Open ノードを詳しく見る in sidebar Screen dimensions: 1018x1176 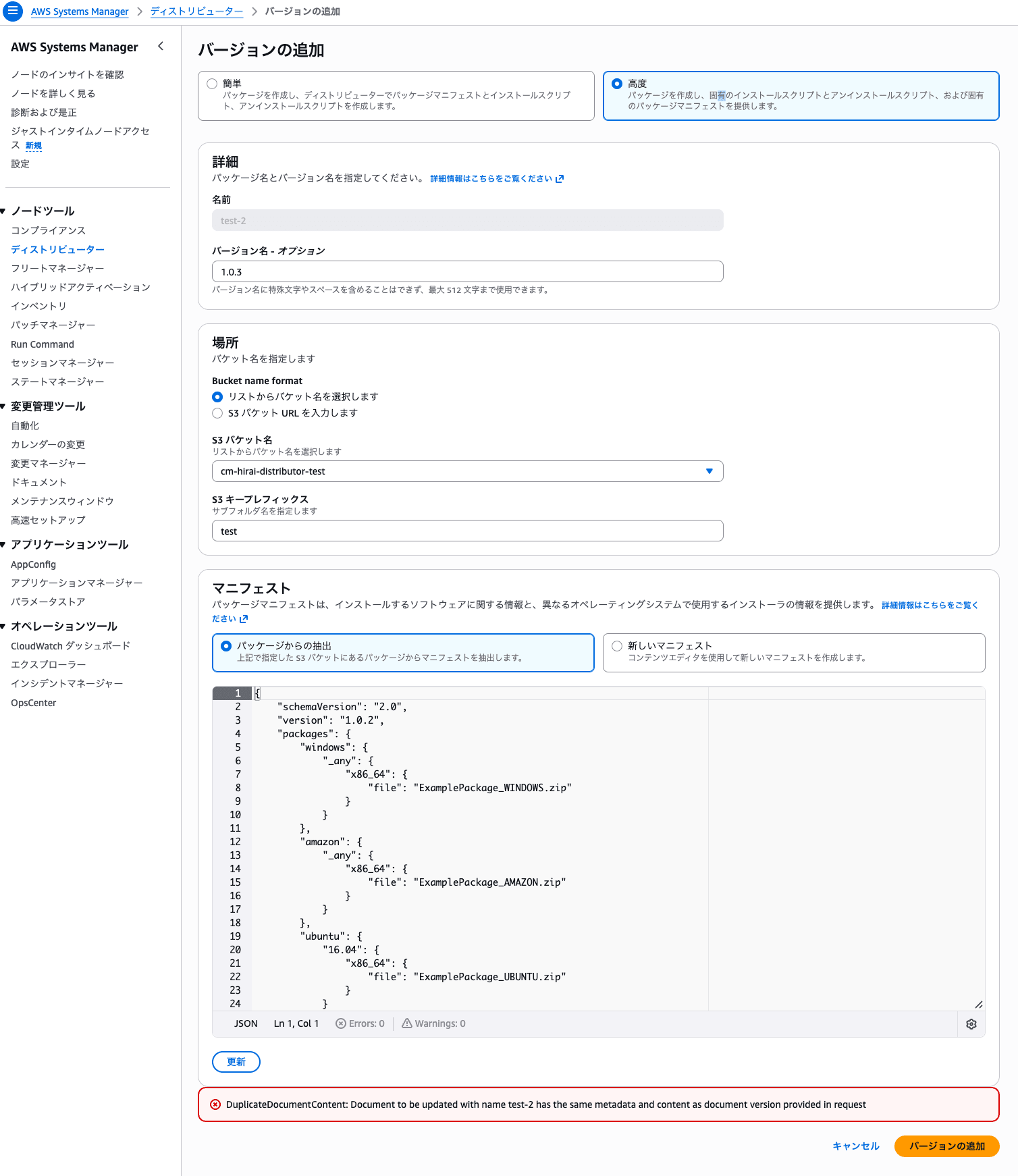pyautogui.click(x=53, y=93)
